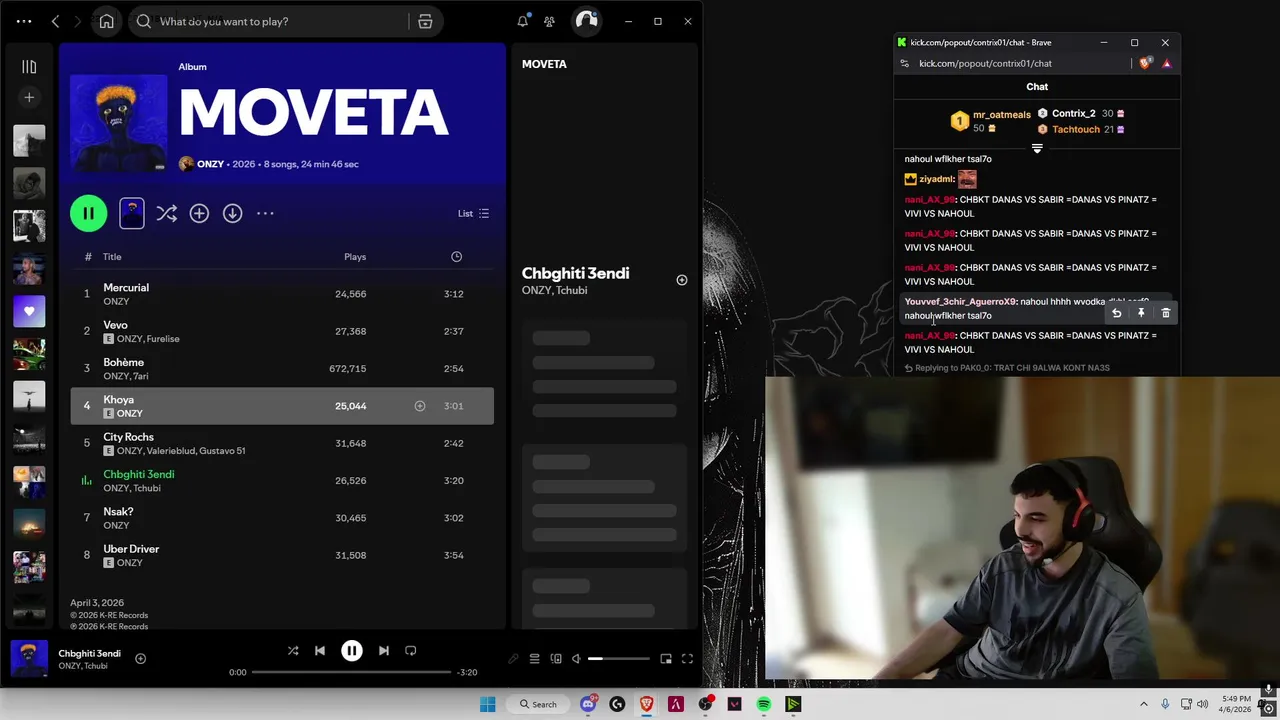Screen dimensions: 1280x720
Task: Open the three-dot Spotify app menu
Action: (24, 21)
